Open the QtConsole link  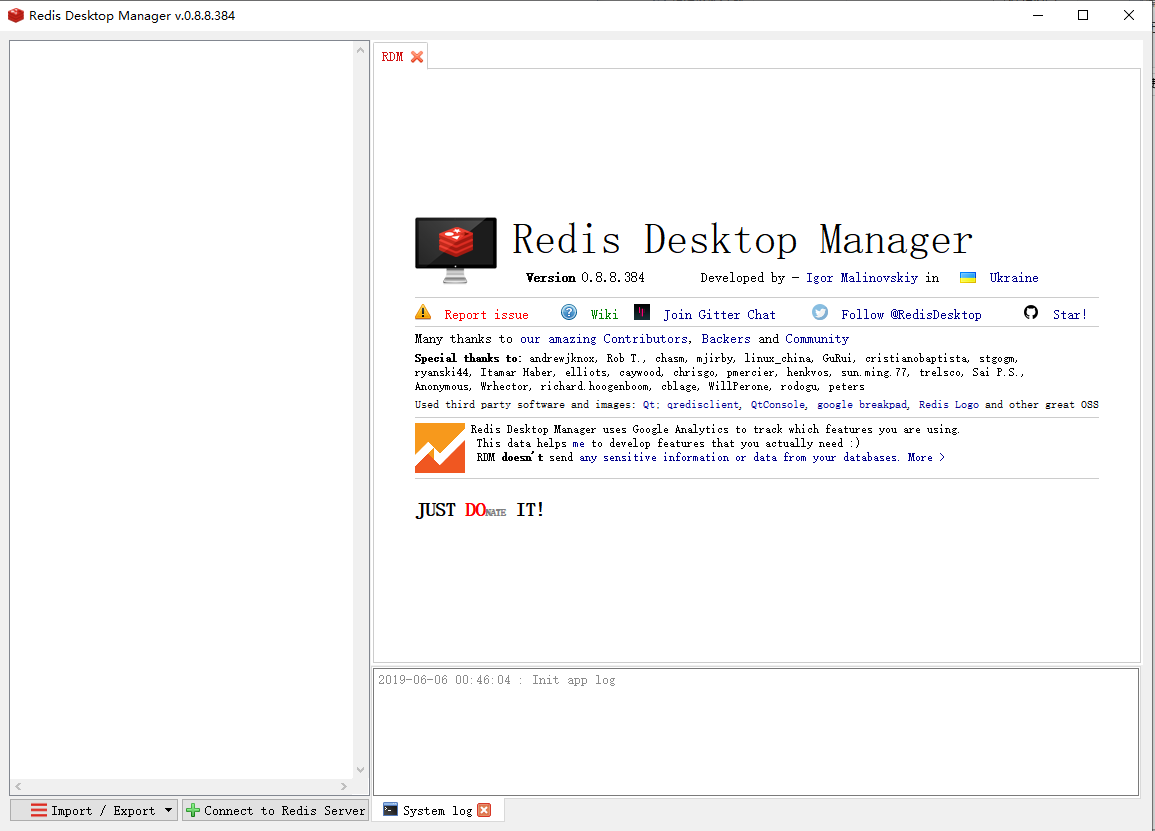[x=778, y=404]
